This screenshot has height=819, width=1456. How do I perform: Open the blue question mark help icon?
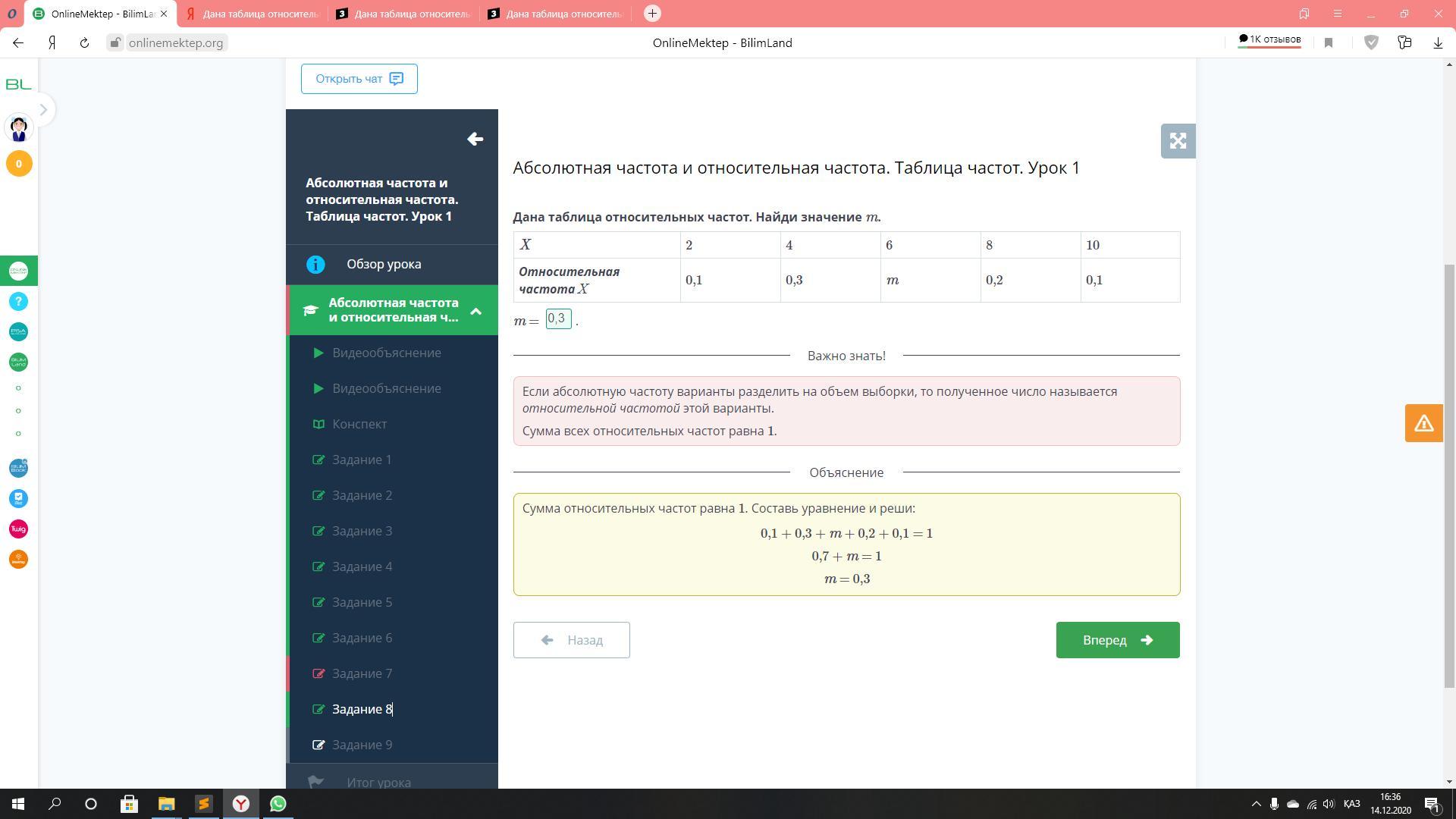pos(19,302)
